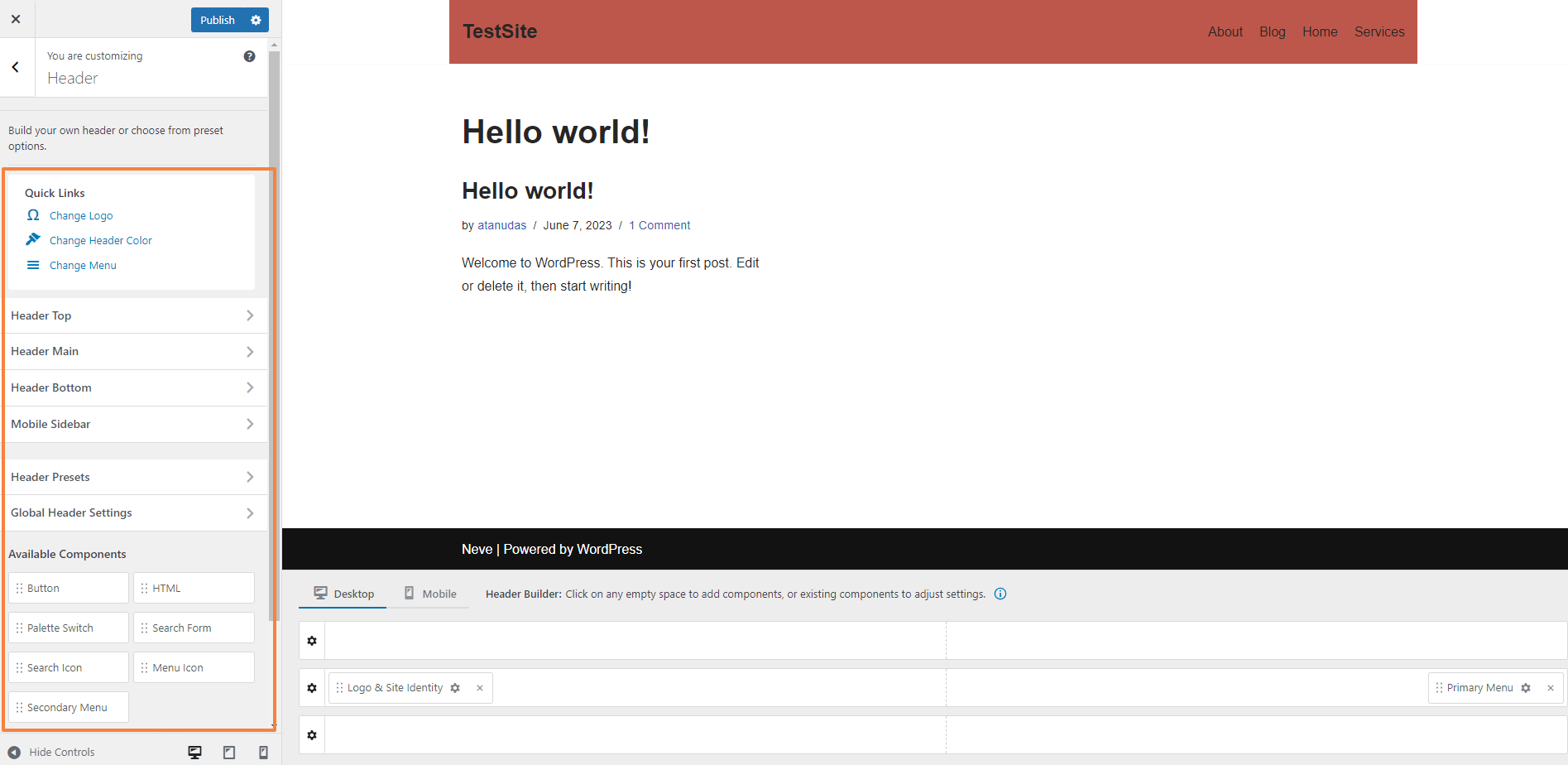This screenshot has width=1568, height=765.
Task: Open the Hello world! post title
Action: 528,190
